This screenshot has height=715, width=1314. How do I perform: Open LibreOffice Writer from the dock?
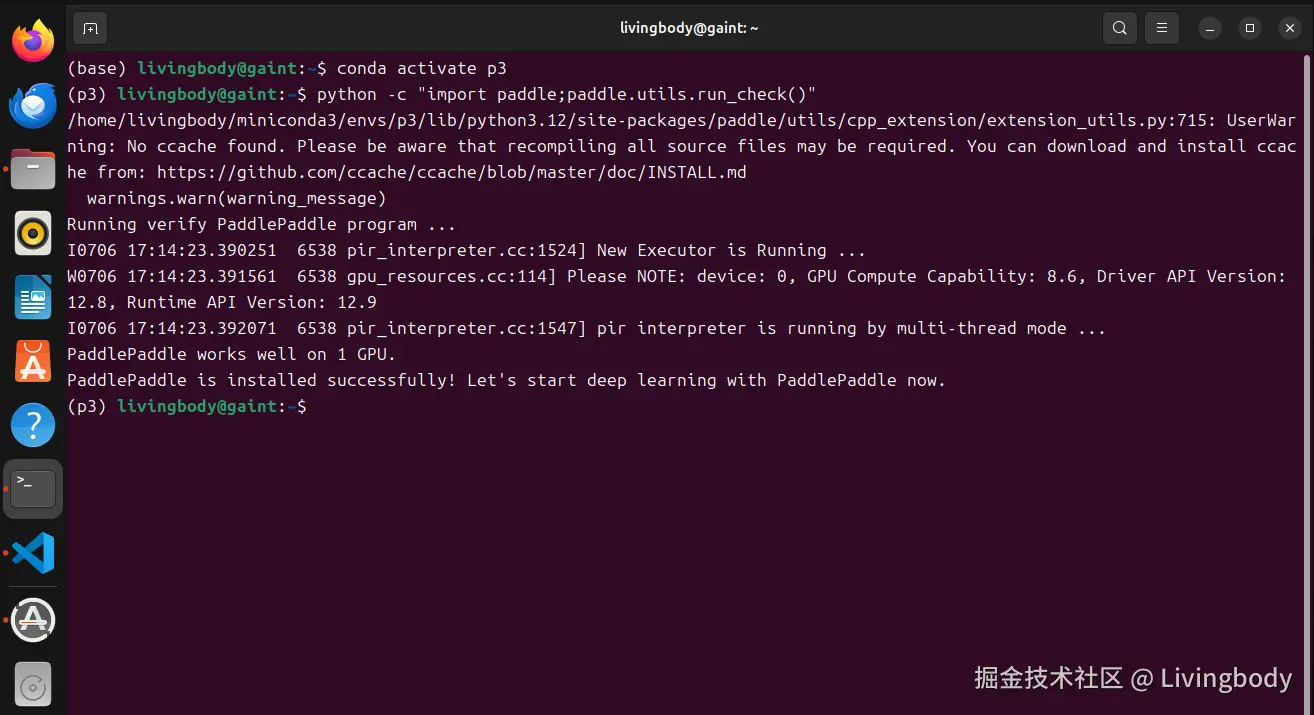coord(33,298)
